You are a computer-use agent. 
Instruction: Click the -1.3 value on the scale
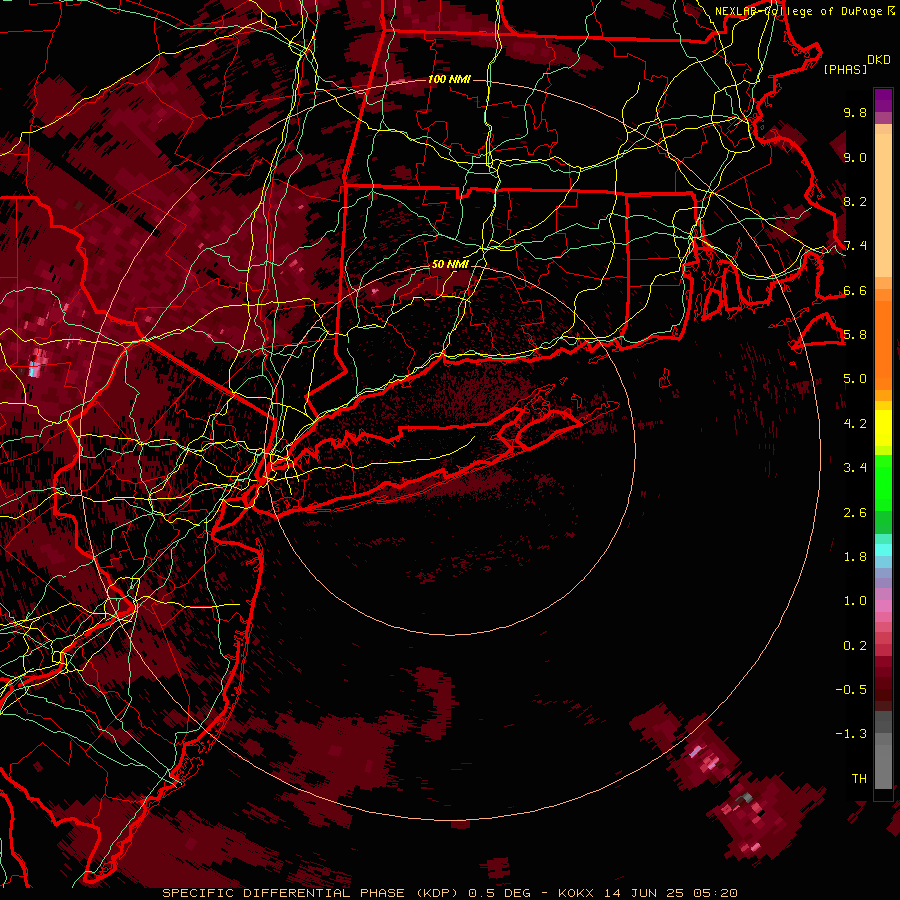851,734
